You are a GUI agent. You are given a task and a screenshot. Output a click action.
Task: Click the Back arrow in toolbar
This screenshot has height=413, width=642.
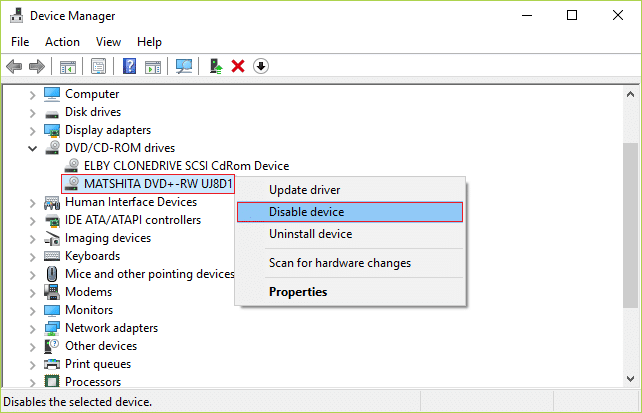click(x=14, y=67)
